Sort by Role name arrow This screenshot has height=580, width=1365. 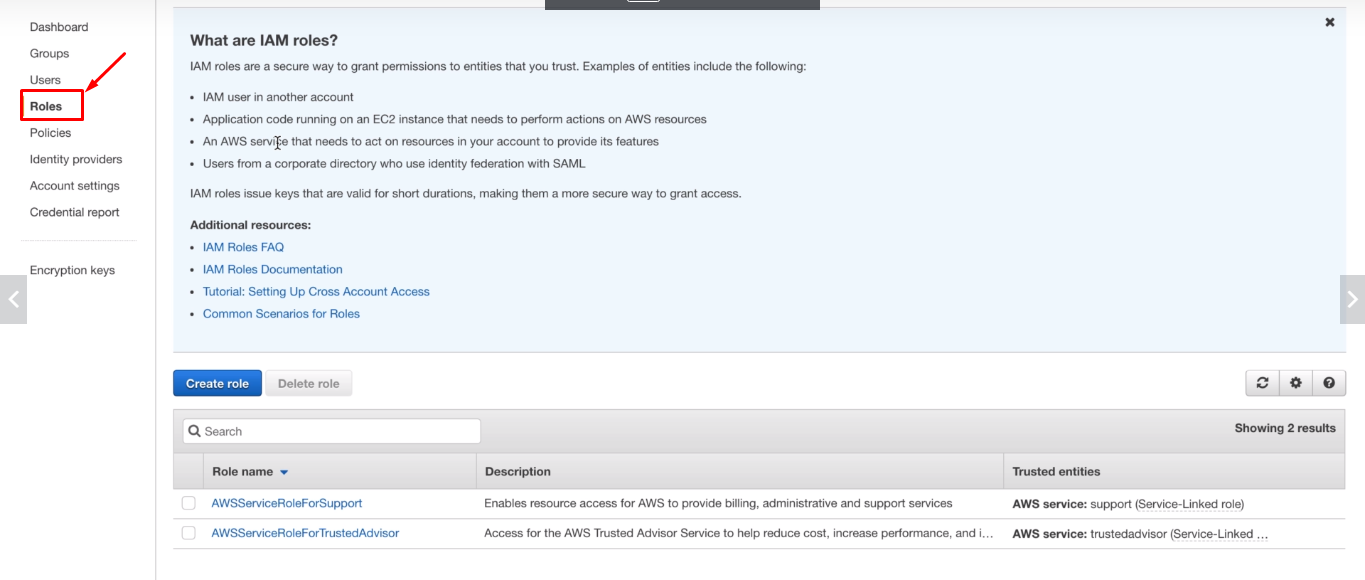click(284, 472)
